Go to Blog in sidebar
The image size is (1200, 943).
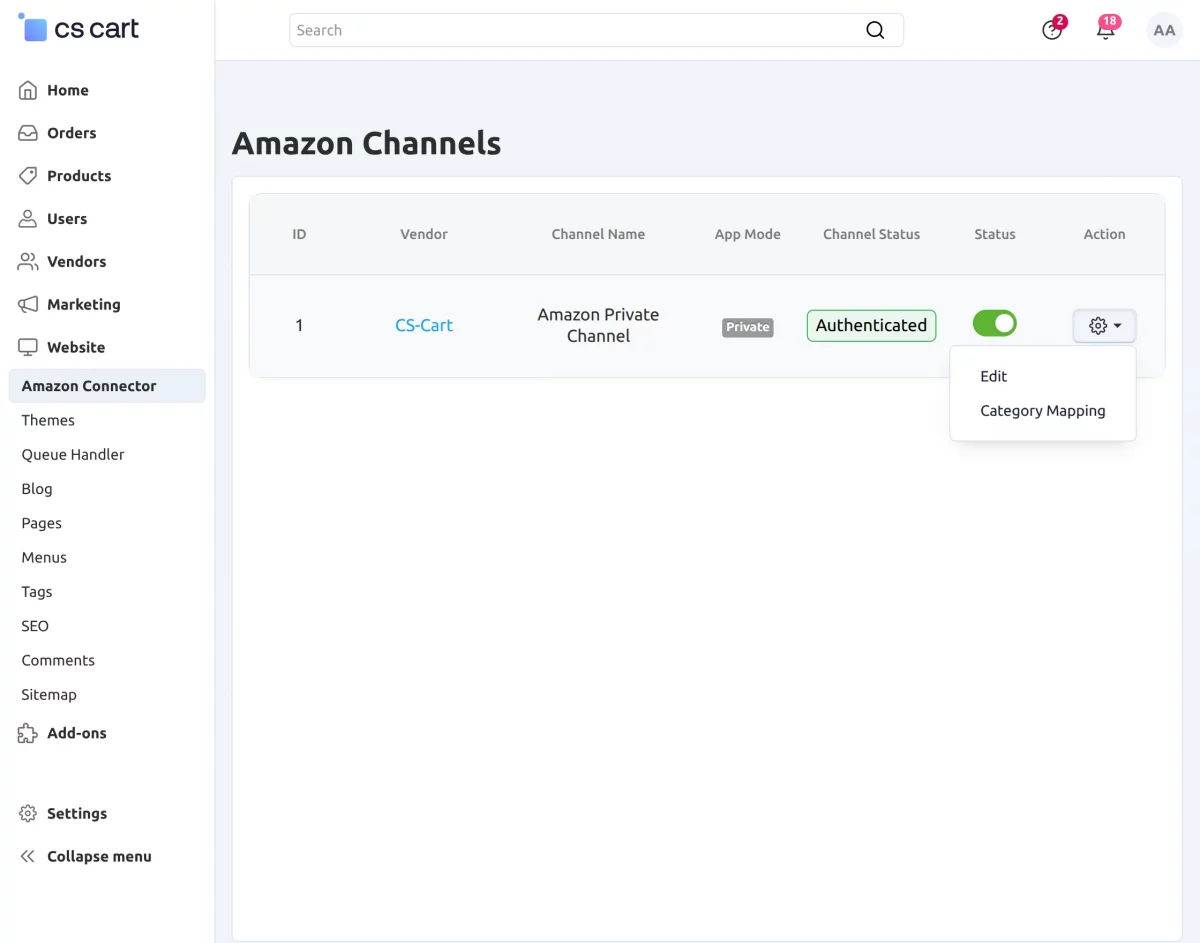(x=37, y=489)
